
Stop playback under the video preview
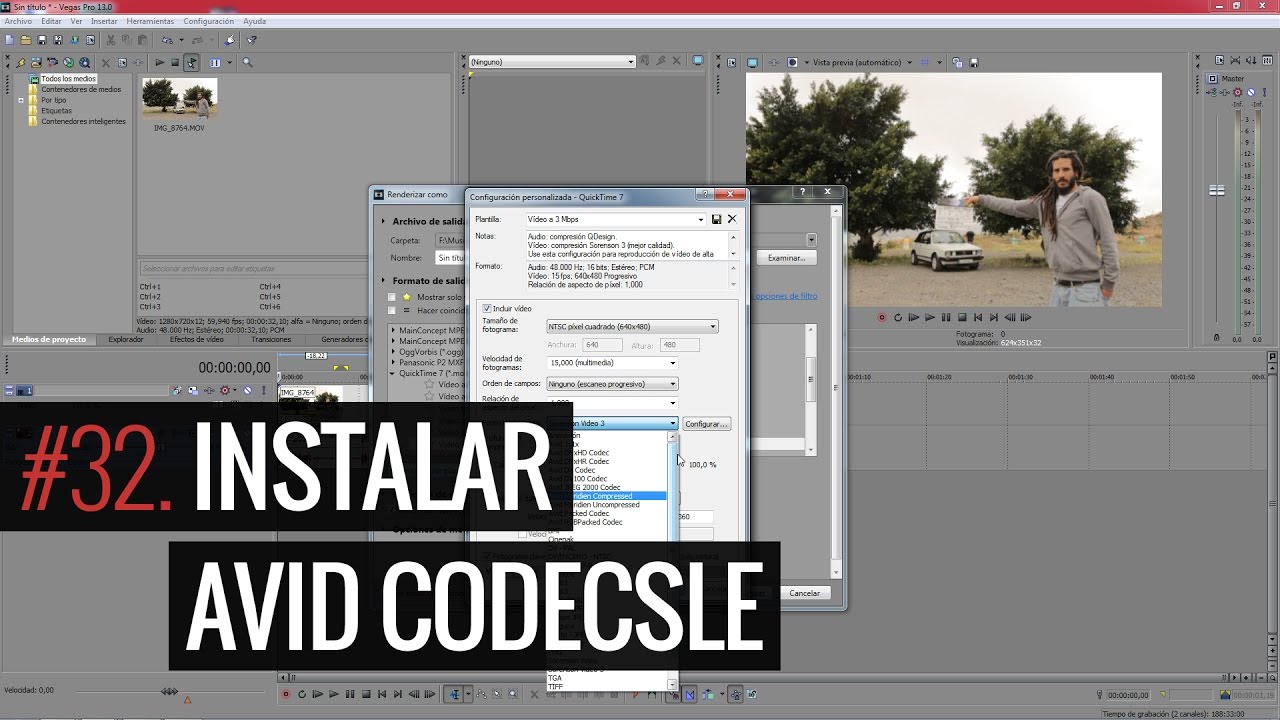(x=962, y=317)
